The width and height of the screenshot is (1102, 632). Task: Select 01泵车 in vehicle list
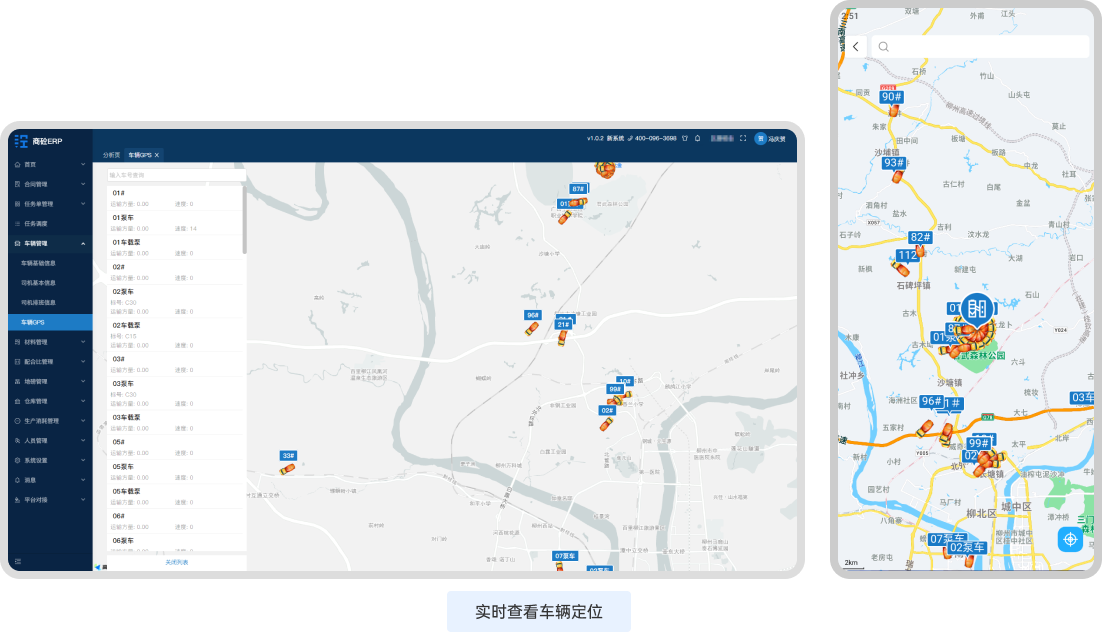(x=176, y=222)
